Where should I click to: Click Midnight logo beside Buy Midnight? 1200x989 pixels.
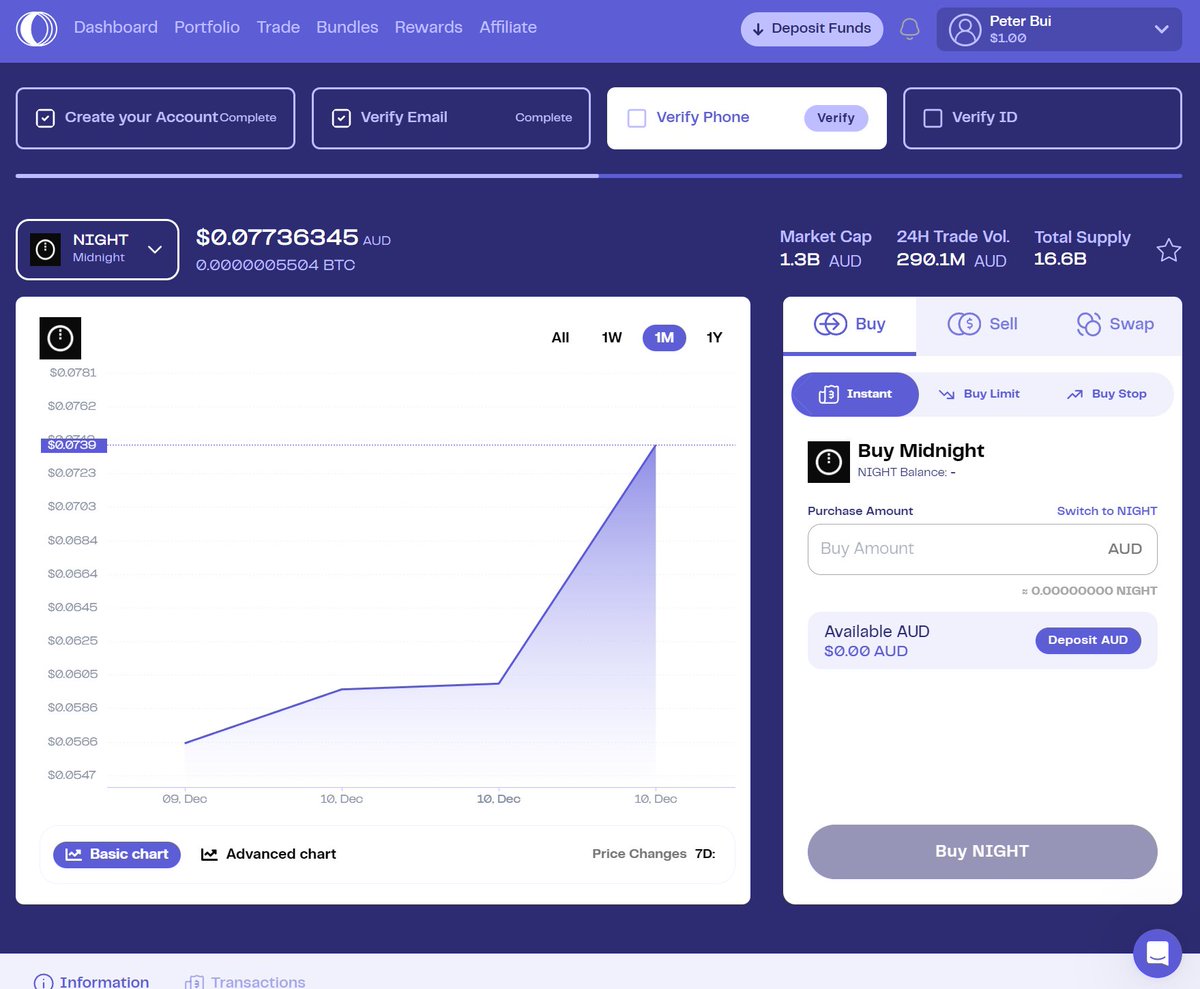tap(828, 461)
